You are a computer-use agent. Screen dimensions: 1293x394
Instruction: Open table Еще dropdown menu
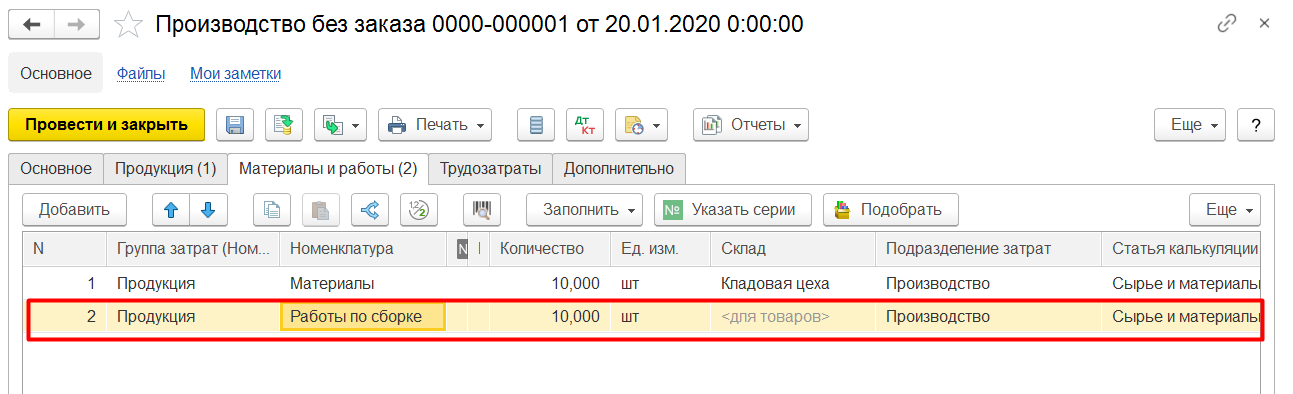coord(1224,210)
